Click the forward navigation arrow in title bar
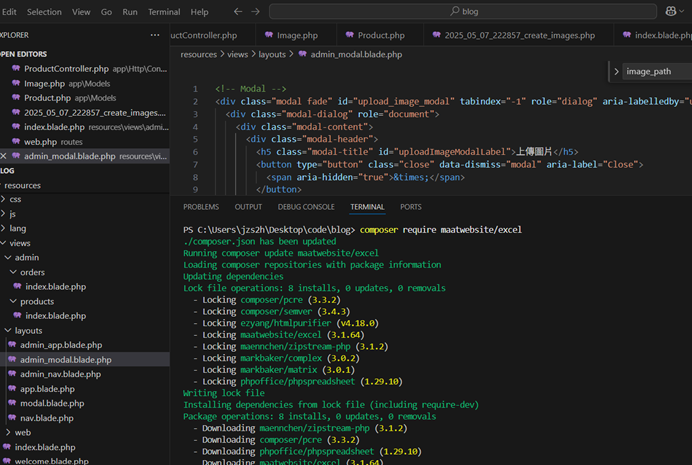Screen dimensions: 692x465 pyautogui.click(x=255, y=11)
